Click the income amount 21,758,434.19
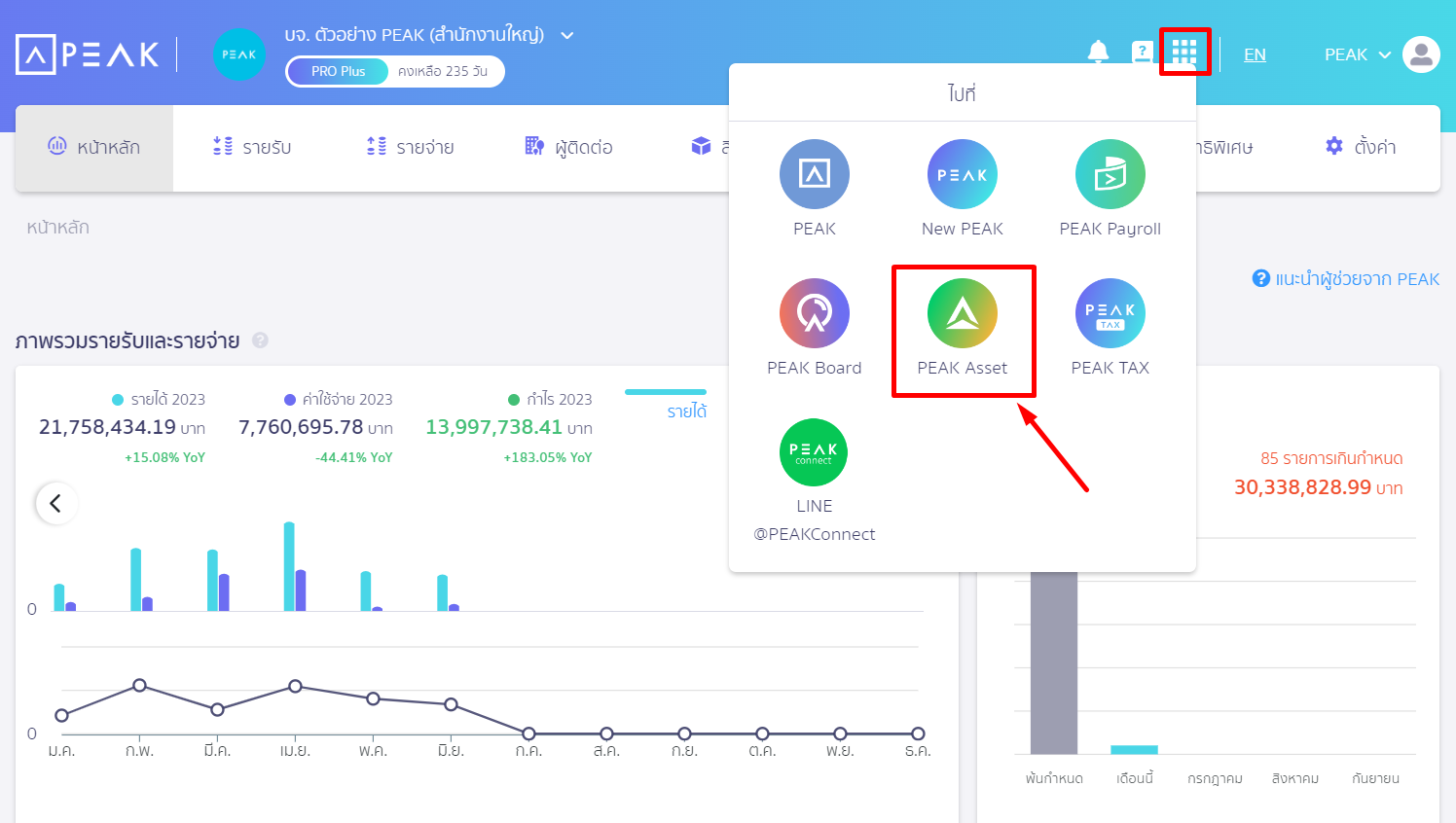Image resolution: width=1456 pixels, height=823 pixels. [107, 427]
